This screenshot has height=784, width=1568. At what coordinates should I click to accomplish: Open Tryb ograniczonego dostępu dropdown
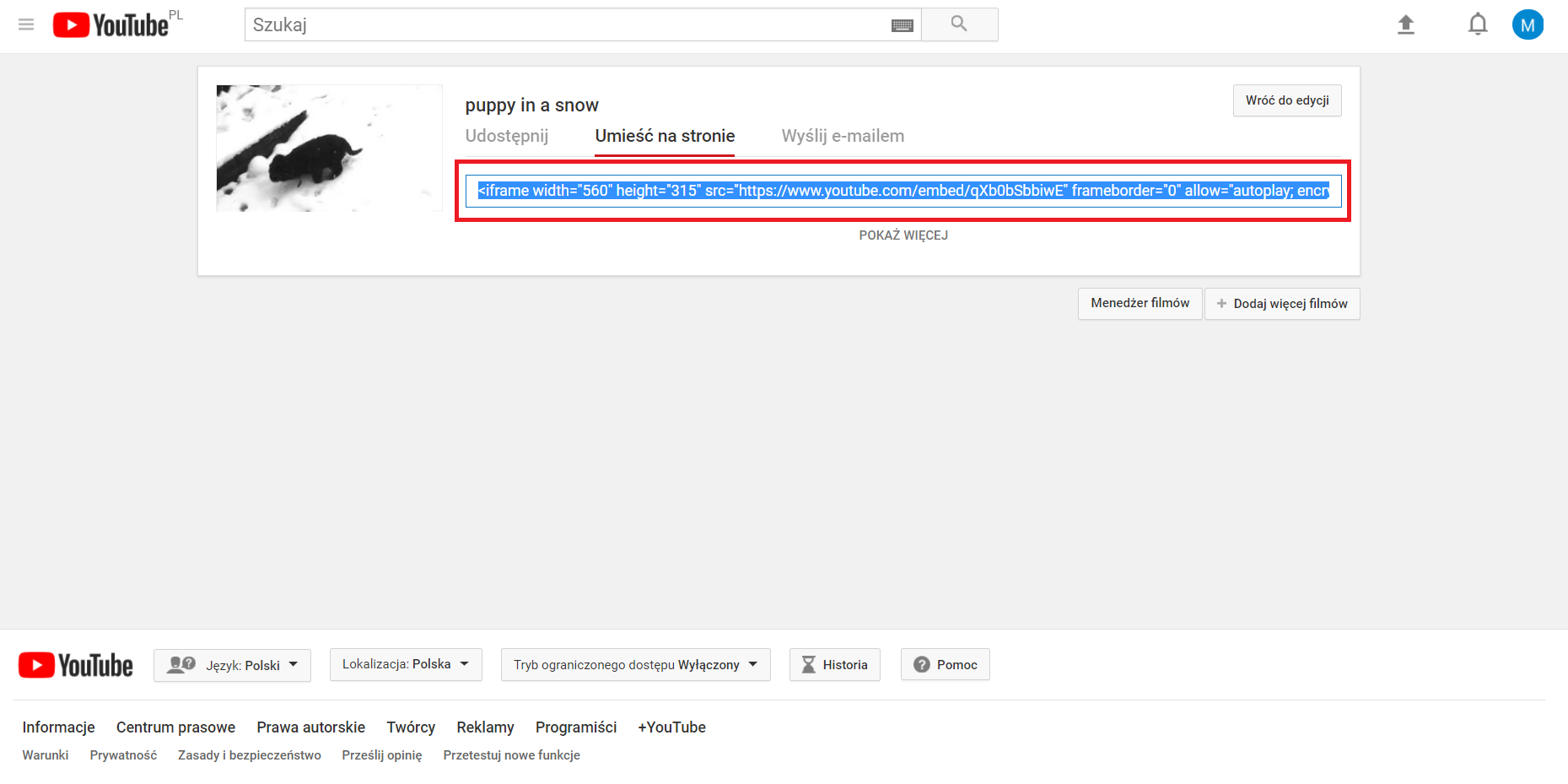(635, 665)
